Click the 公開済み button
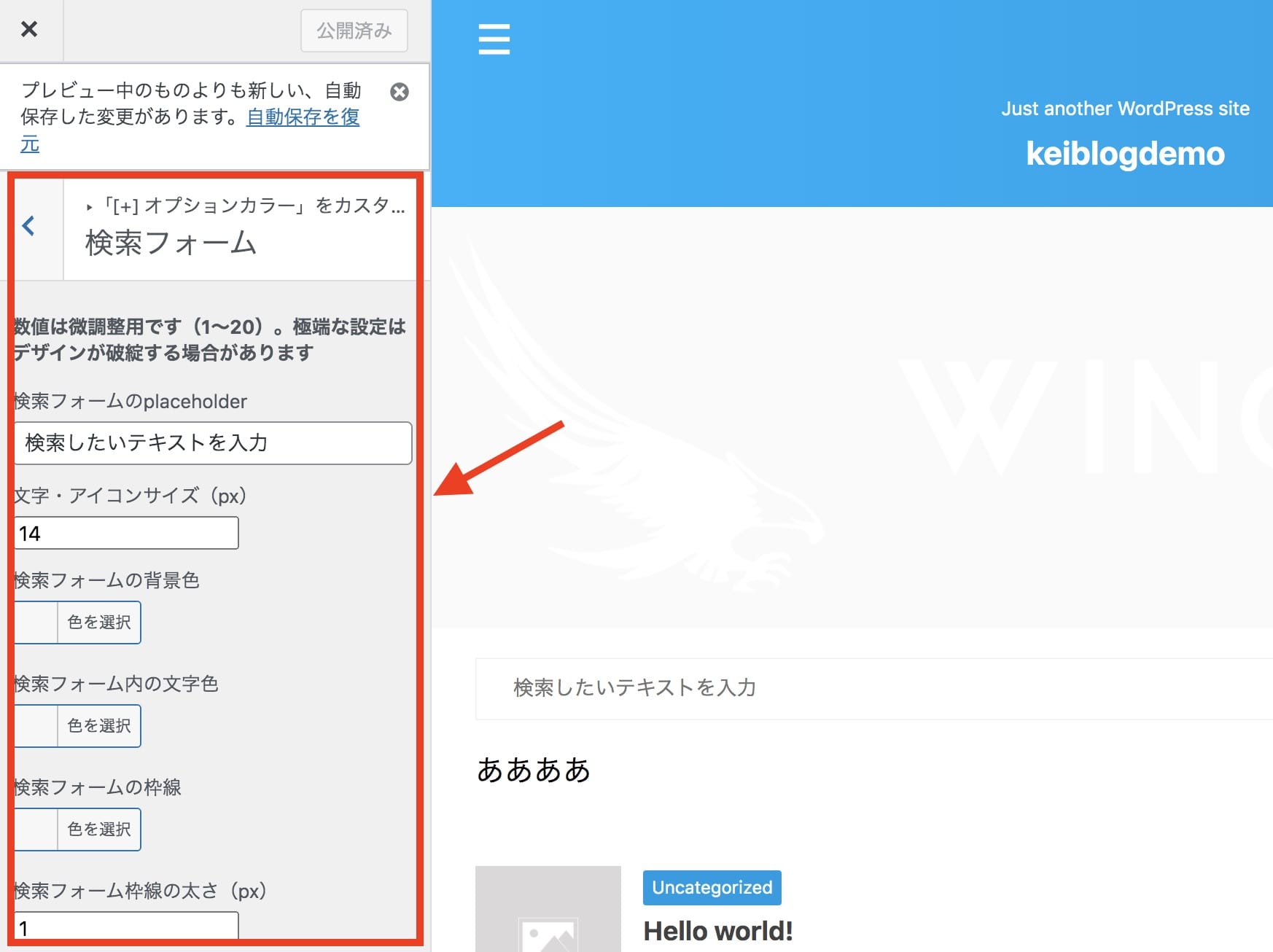1273x952 pixels. point(354,31)
